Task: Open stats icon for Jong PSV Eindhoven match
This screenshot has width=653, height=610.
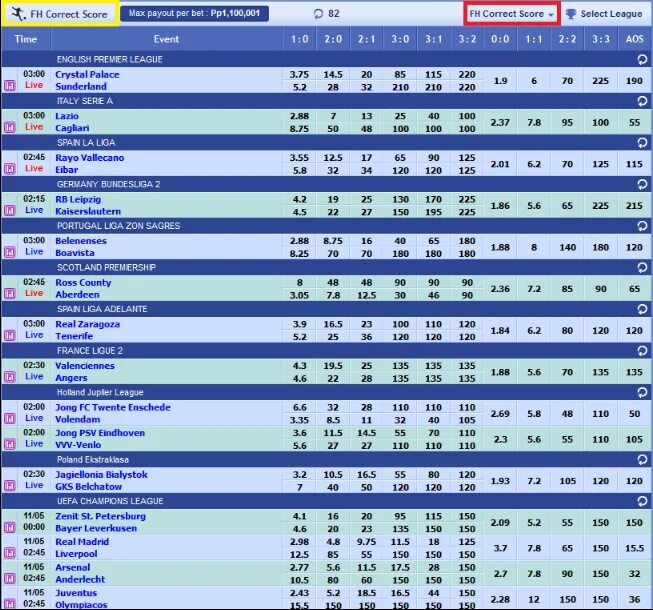Action: 10,444
